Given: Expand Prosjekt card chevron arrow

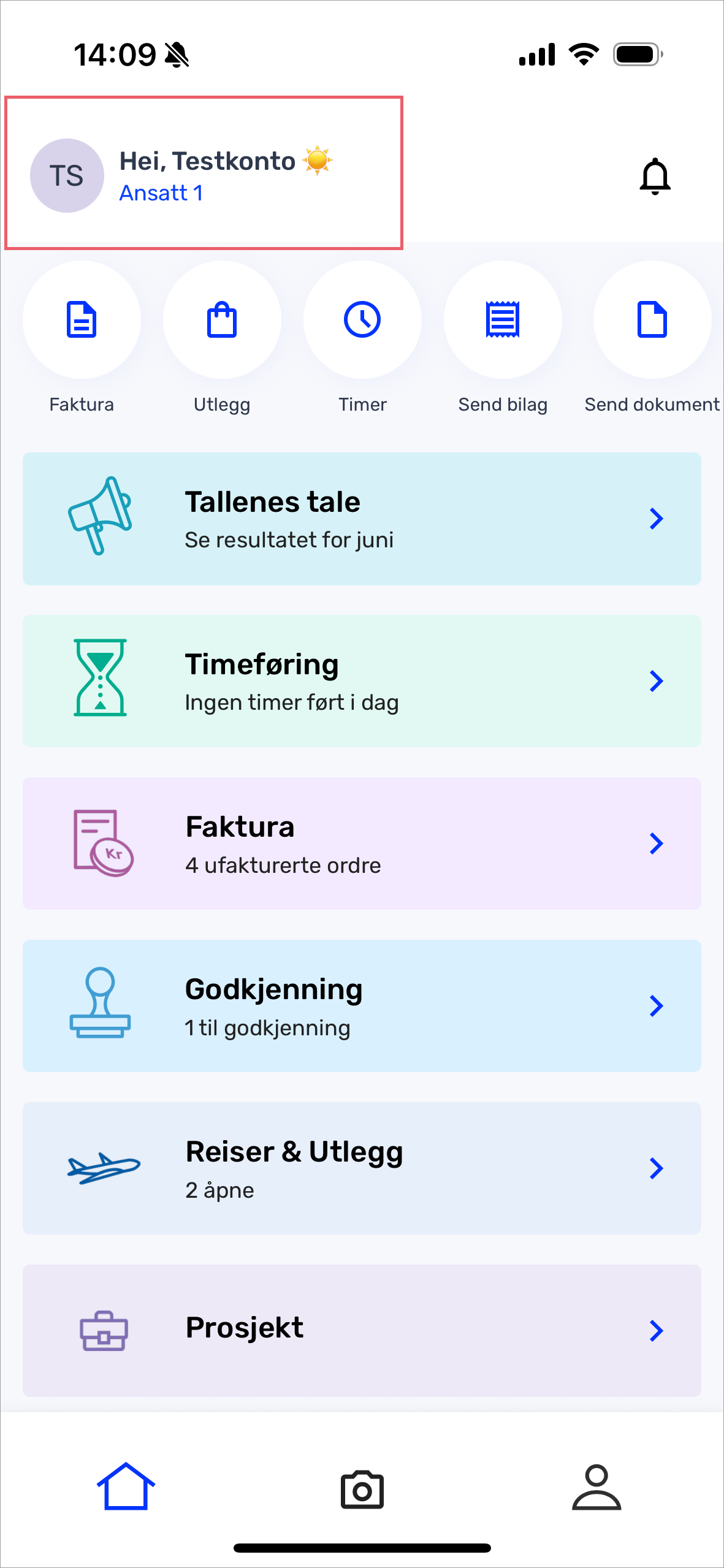Looking at the screenshot, I should pos(656,1330).
